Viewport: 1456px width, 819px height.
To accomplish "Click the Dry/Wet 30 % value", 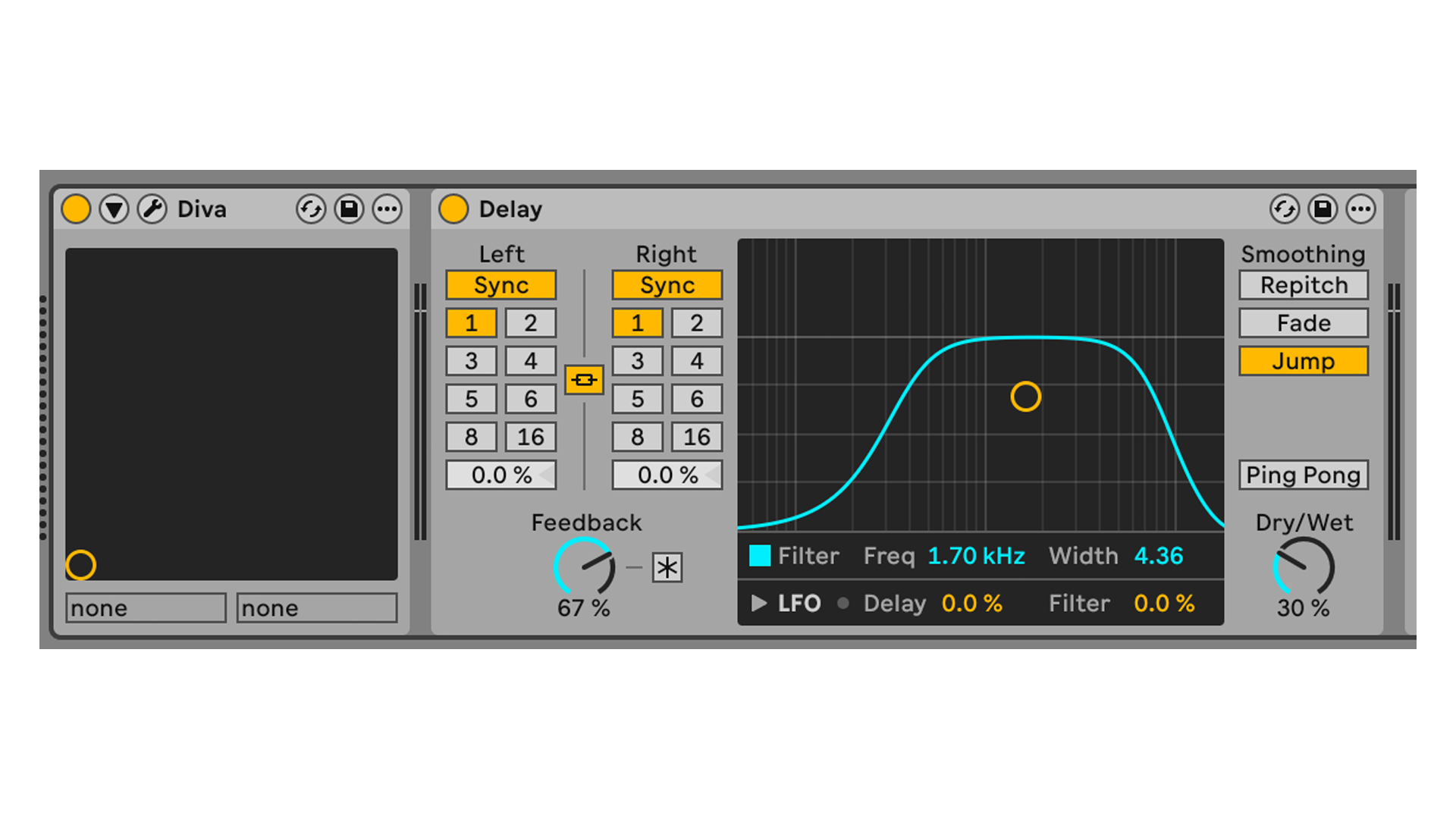I will coord(1303,607).
